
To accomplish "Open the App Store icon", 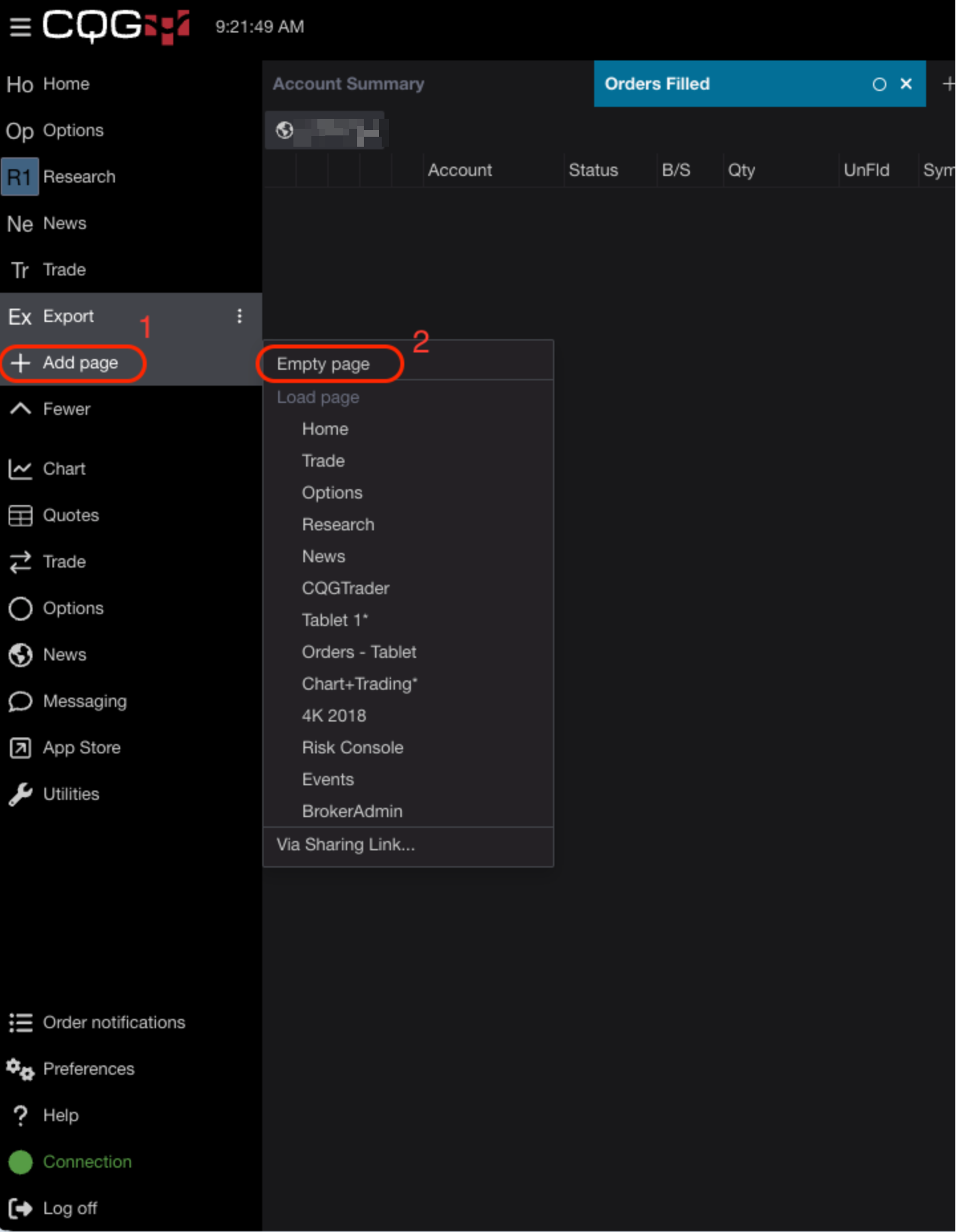I will point(21,748).
